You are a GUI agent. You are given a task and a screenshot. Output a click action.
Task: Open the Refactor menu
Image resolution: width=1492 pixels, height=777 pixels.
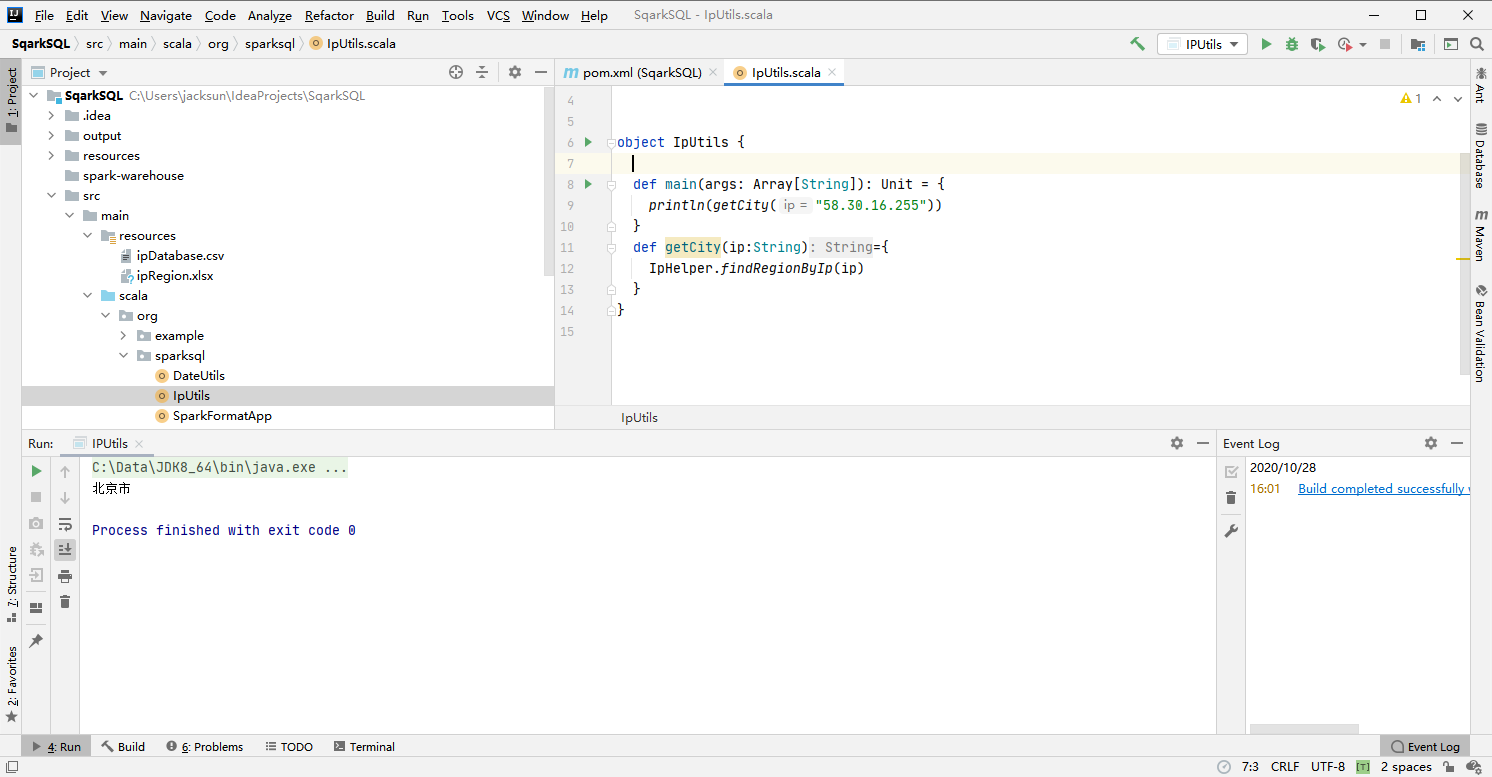(329, 15)
